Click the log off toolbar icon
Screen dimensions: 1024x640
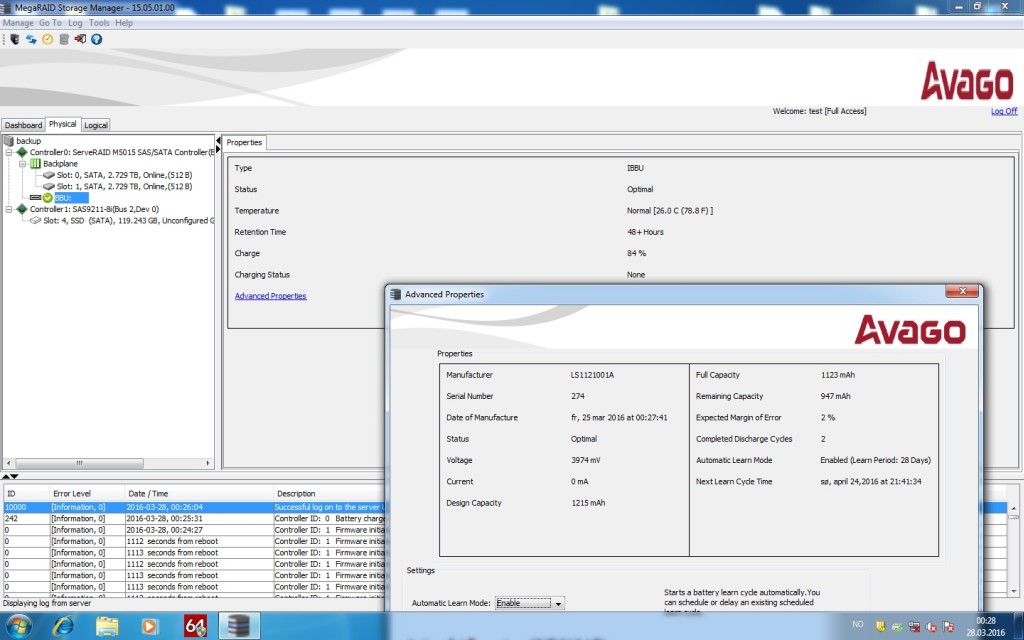point(80,39)
